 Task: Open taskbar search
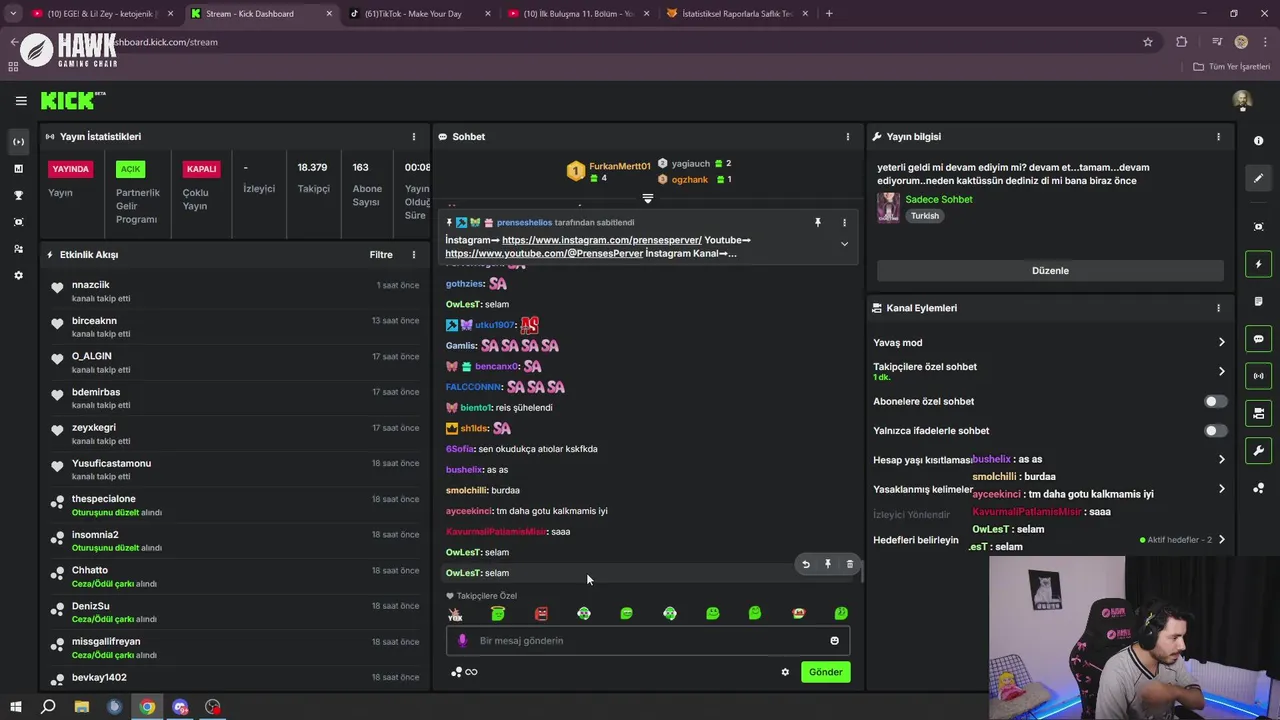pyautogui.click(x=48, y=707)
